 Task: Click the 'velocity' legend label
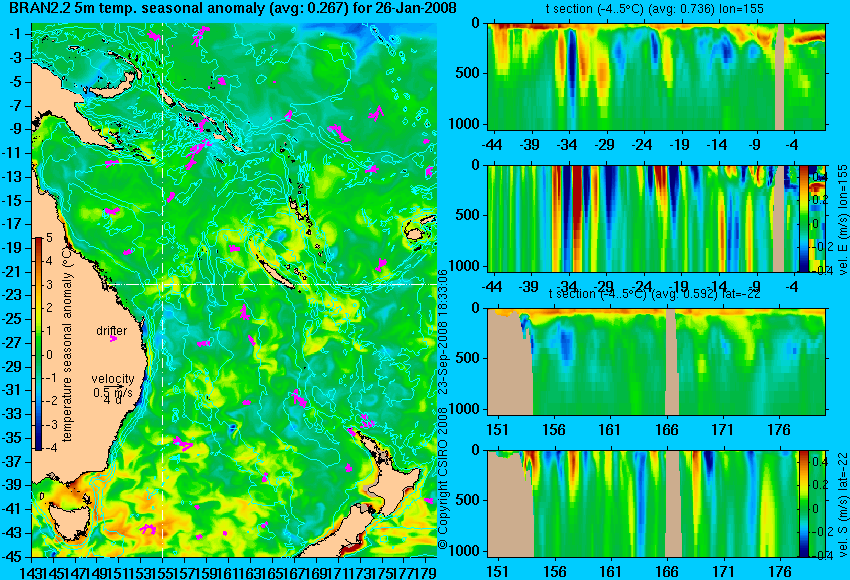(x=113, y=379)
